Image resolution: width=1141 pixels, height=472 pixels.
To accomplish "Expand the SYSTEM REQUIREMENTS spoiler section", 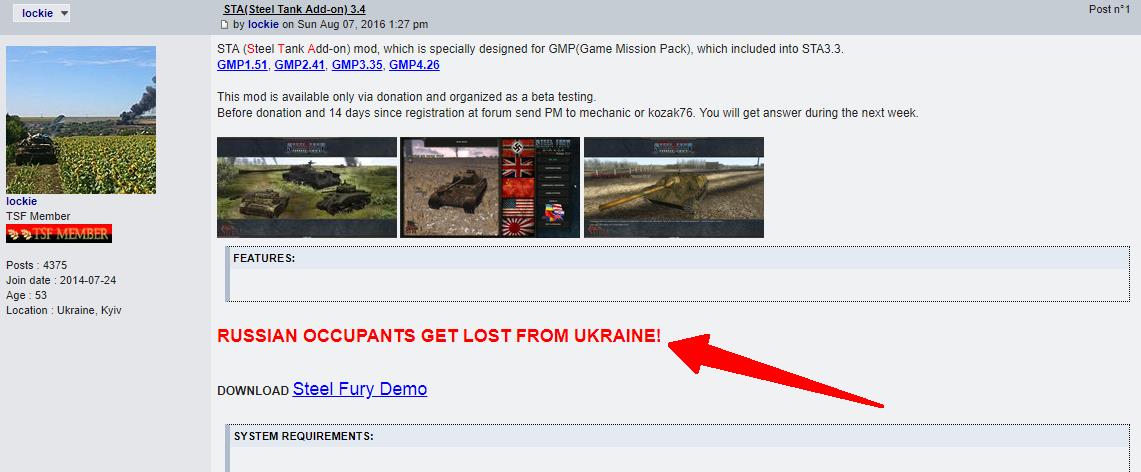I will click(x=677, y=436).
